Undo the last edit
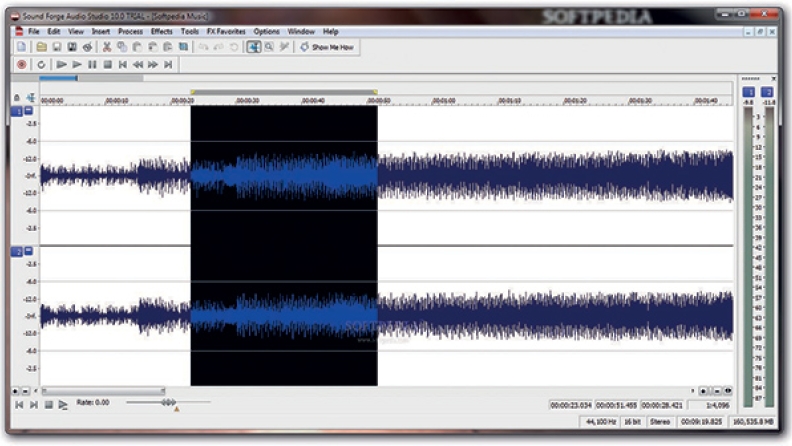Image resolution: width=792 pixels, height=446 pixels. point(203,47)
